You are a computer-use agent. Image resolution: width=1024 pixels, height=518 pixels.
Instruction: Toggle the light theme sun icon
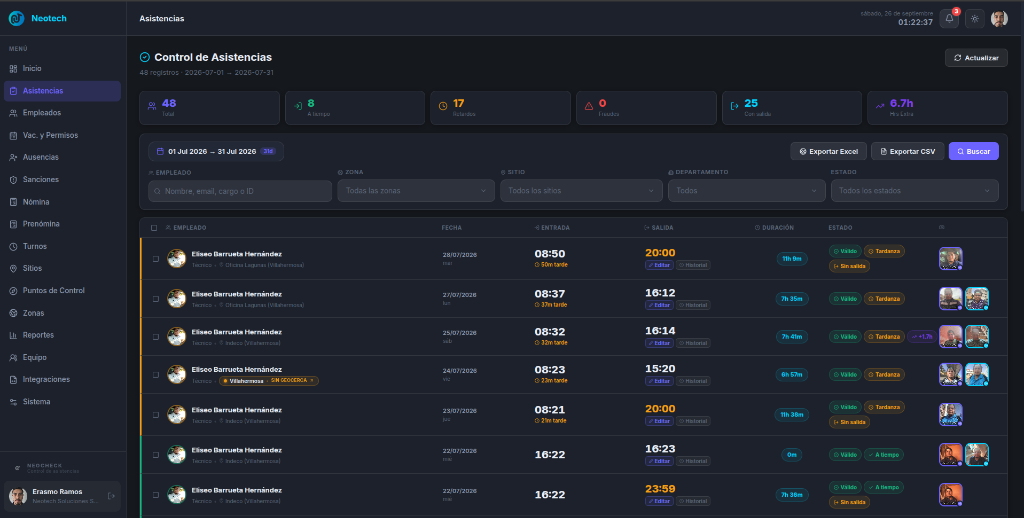[x=974, y=19]
